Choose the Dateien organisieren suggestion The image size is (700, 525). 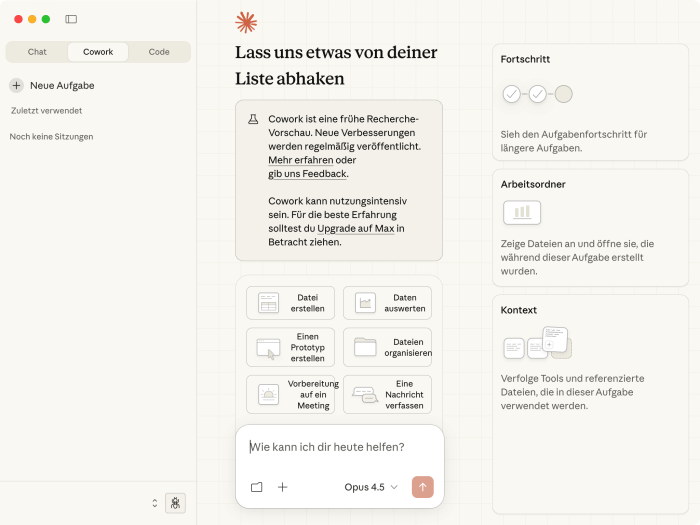[387, 347]
